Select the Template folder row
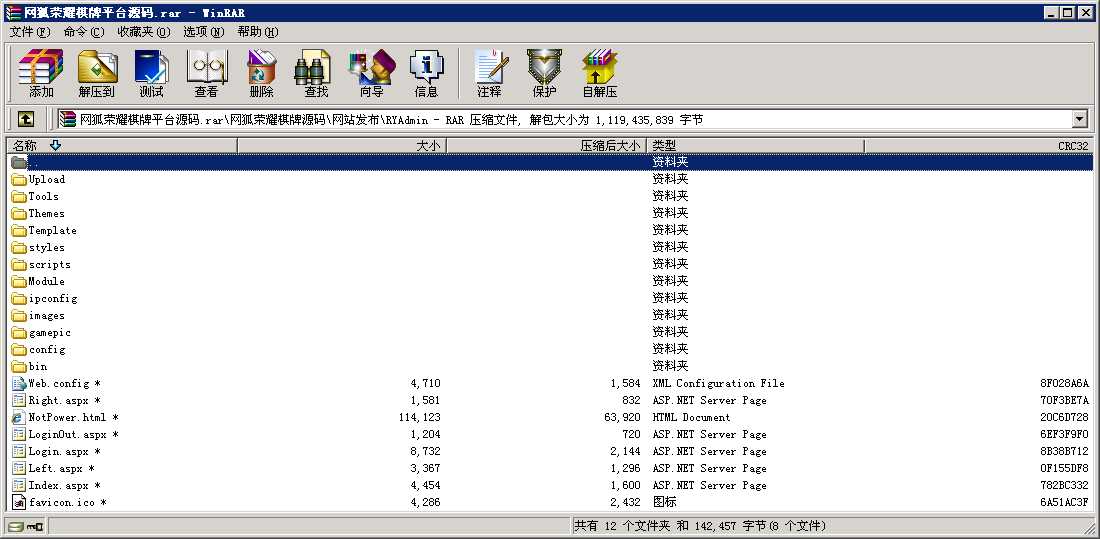This screenshot has width=1100, height=539. coord(550,230)
